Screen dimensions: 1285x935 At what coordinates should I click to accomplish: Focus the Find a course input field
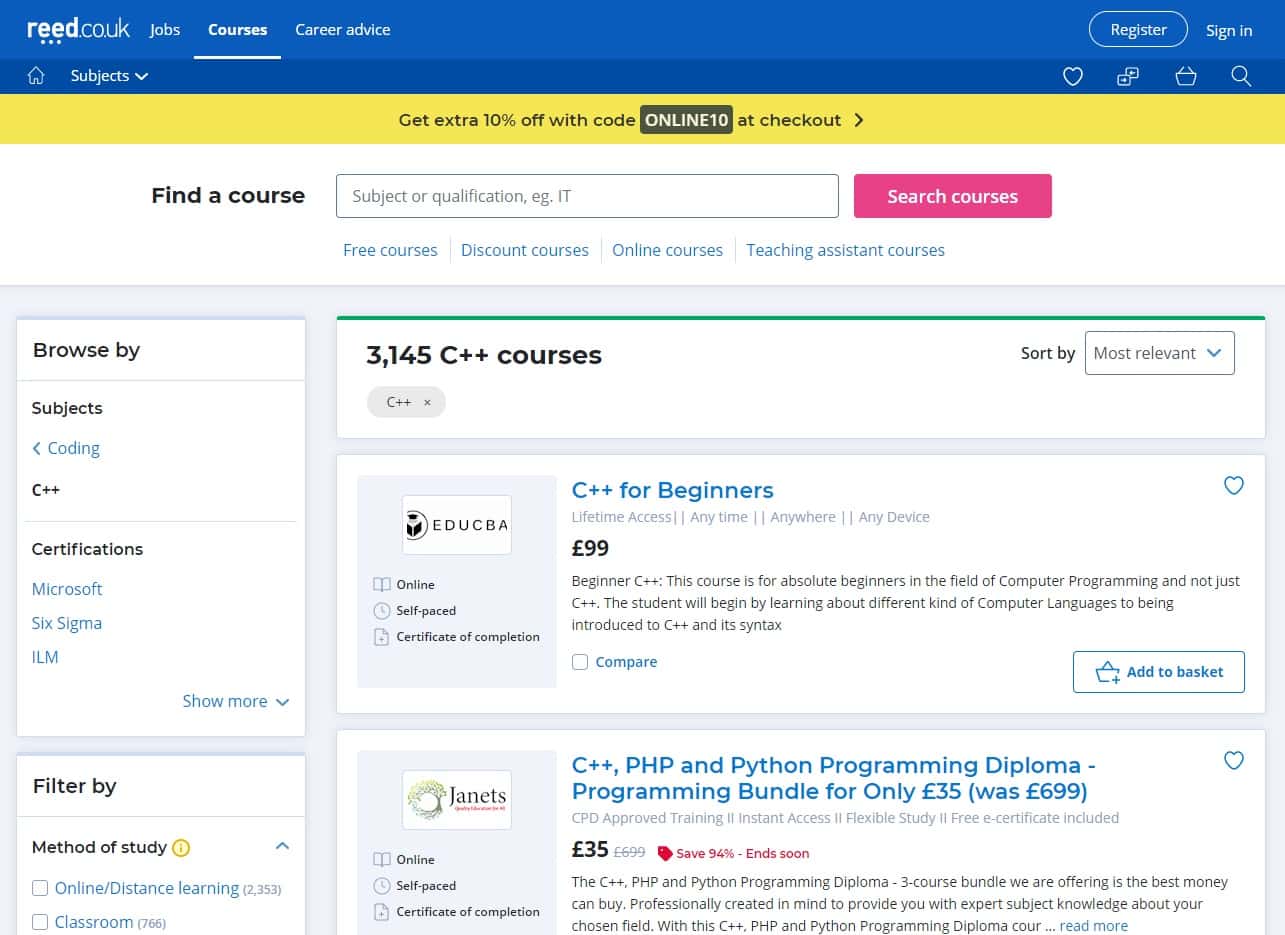click(587, 196)
